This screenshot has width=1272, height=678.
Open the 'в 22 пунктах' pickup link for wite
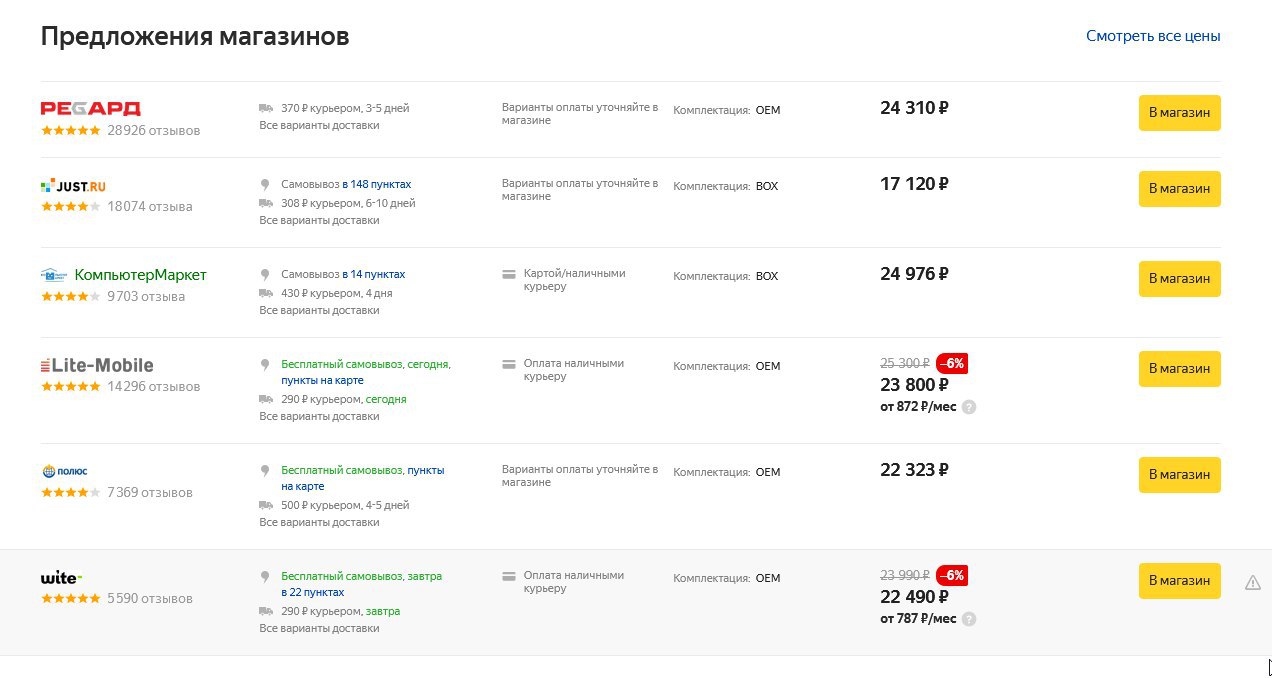click(x=313, y=593)
